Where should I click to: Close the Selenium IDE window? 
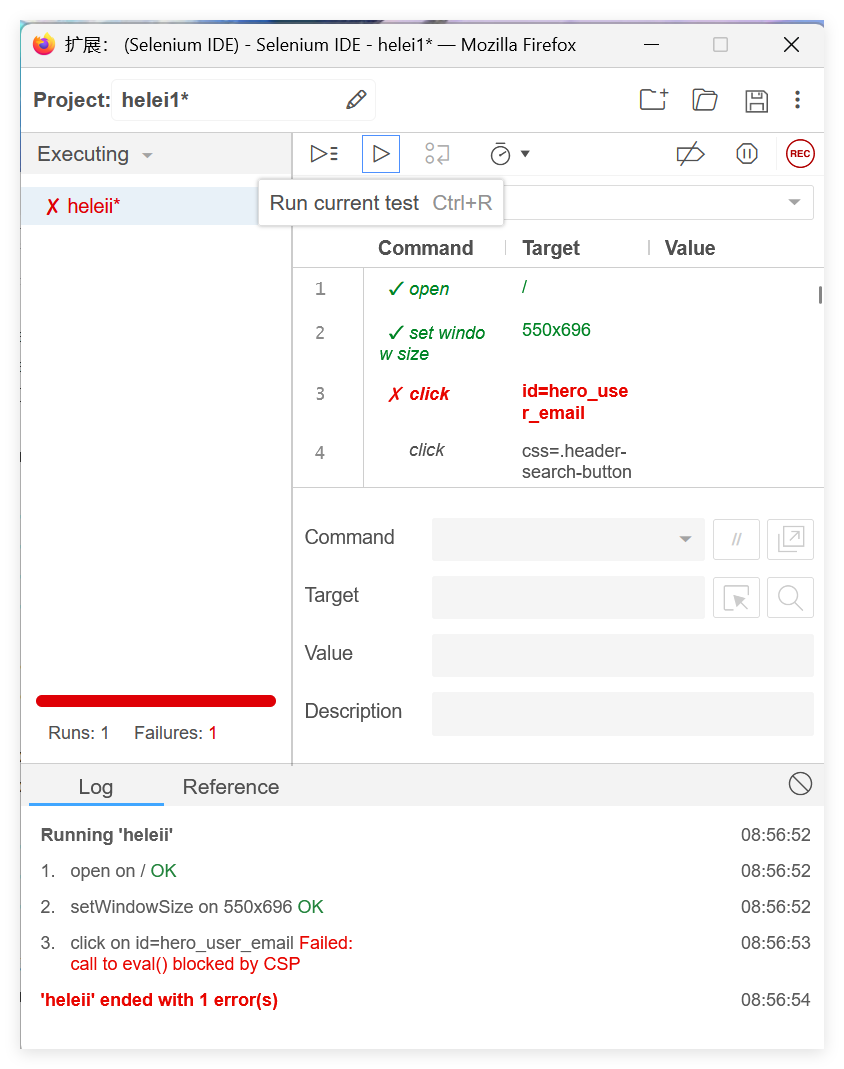click(792, 45)
